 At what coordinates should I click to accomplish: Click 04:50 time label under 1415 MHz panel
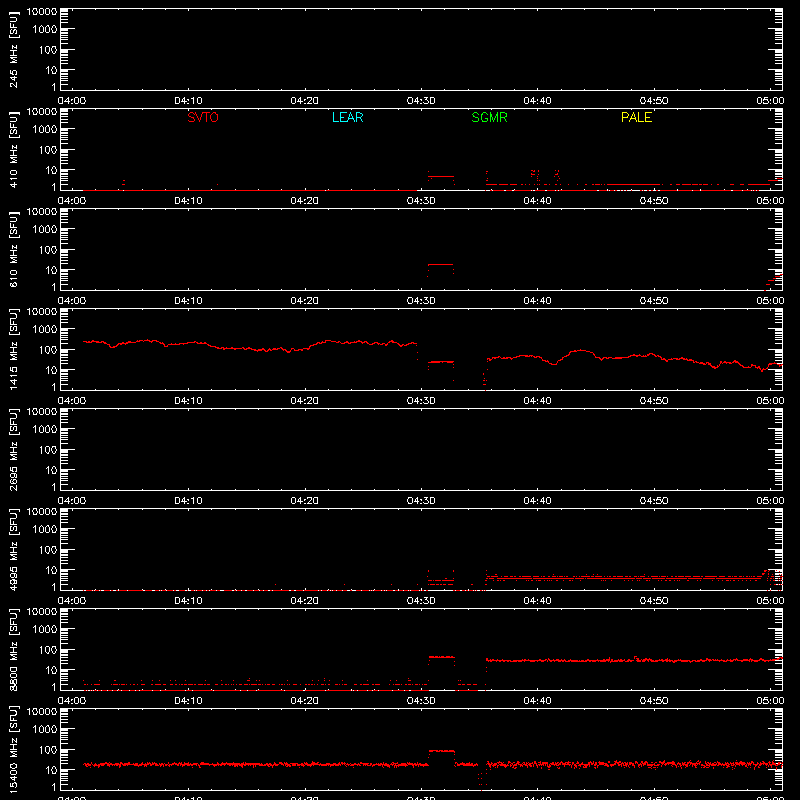[x=654, y=401]
